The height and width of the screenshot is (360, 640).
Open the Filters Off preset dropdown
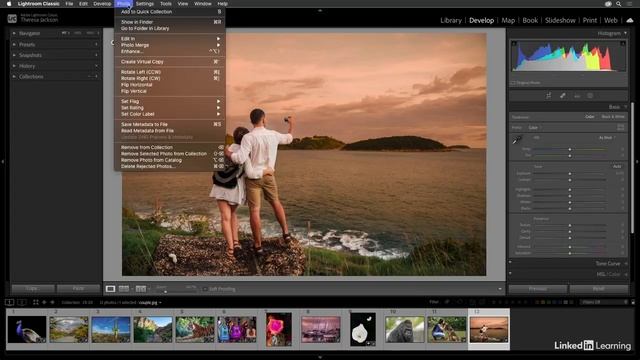click(x=604, y=302)
